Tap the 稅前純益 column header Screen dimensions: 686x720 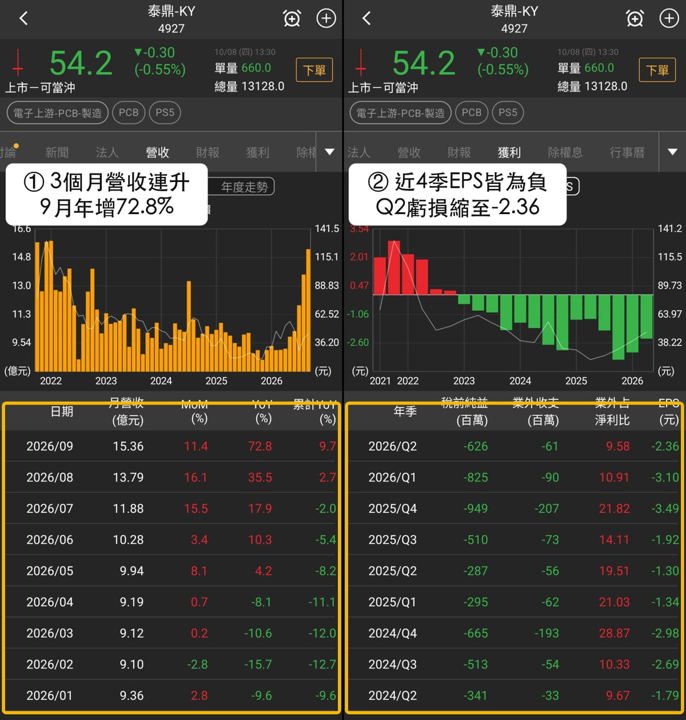[466, 411]
